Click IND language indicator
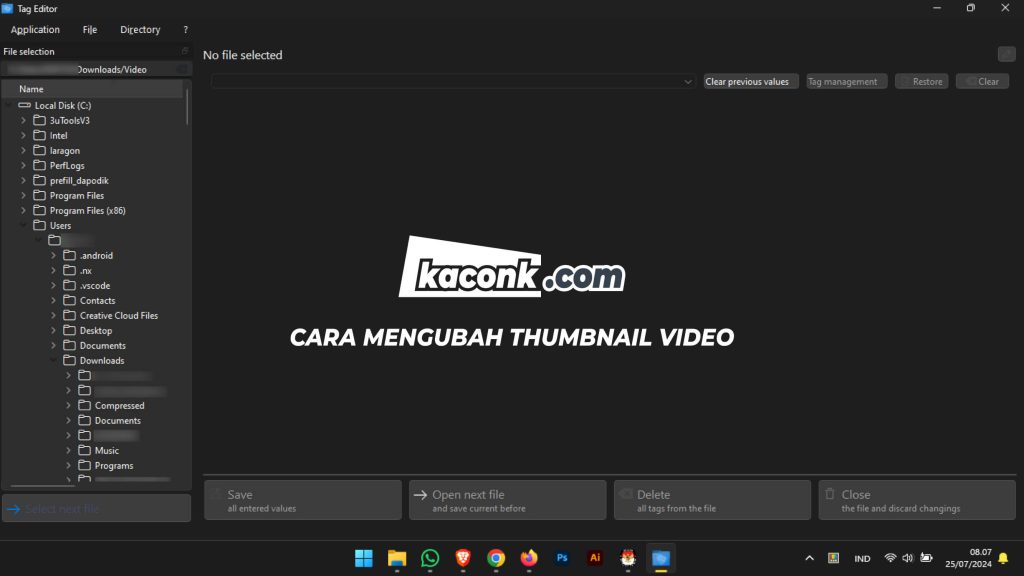The width and height of the screenshot is (1024, 576). [x=862, y=558]
